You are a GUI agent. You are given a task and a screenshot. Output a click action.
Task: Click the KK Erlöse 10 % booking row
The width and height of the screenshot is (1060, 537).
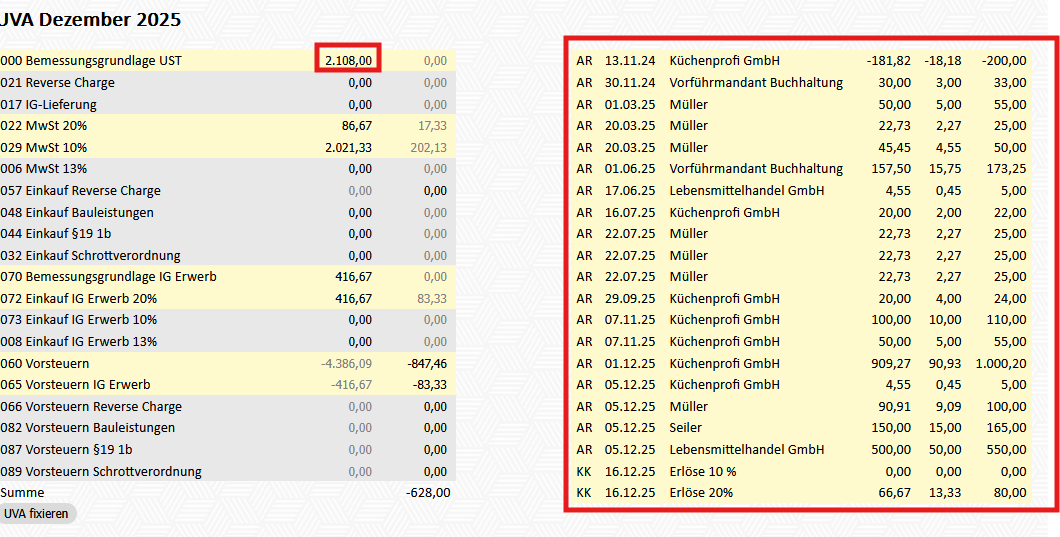pos(702,471)
